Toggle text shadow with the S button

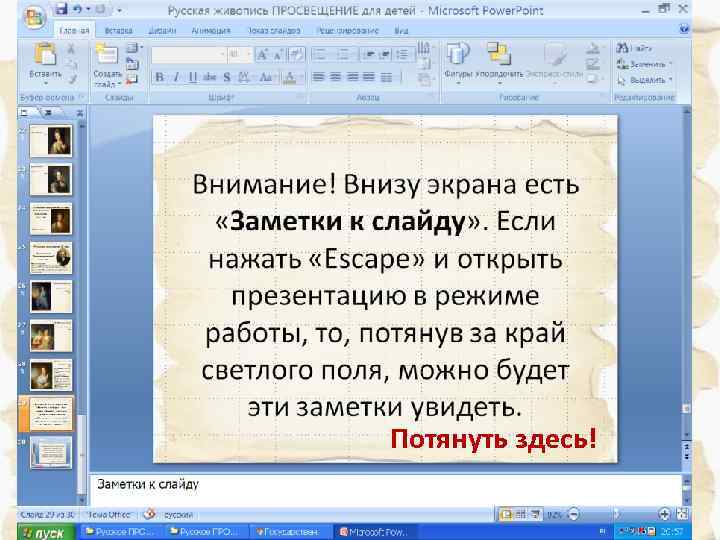click(227, 77)
